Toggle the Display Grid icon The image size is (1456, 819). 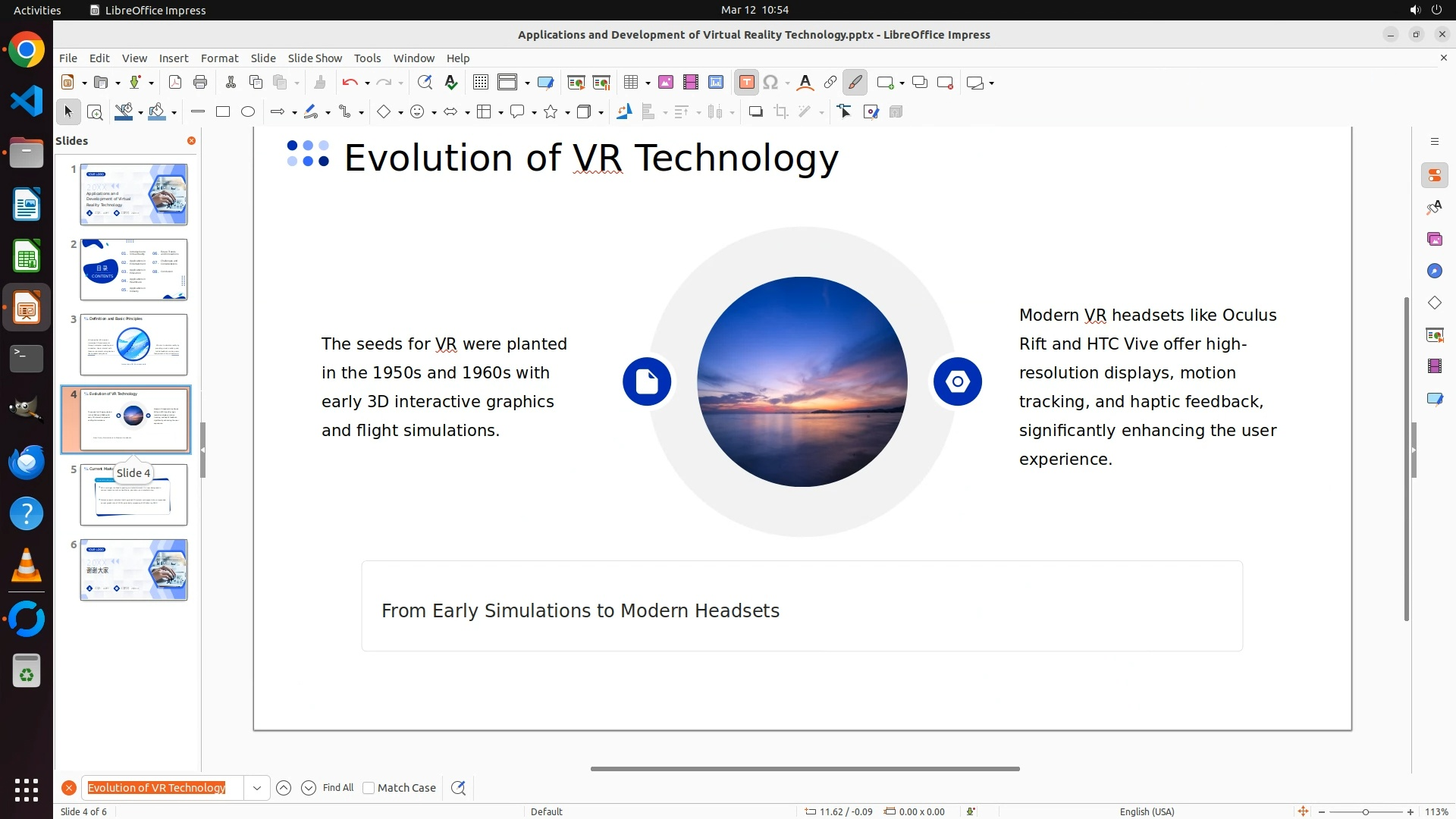tap(480, 83)
